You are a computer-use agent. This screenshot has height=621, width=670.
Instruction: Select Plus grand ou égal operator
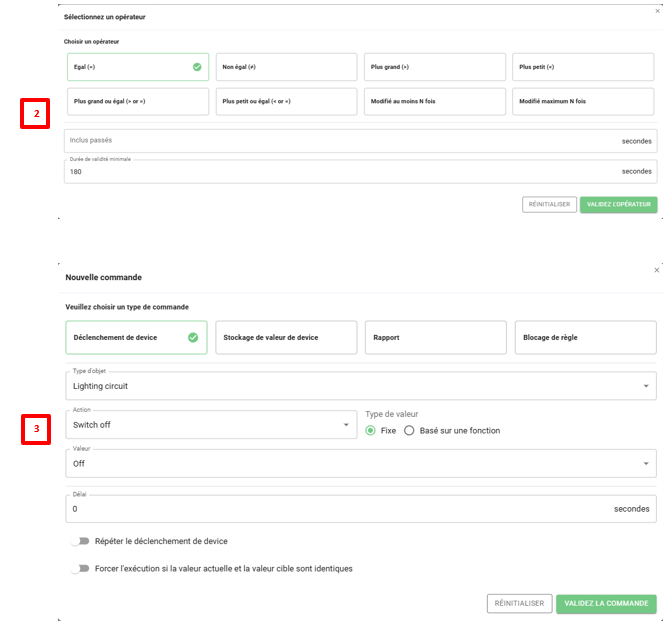tap(136, 101)
